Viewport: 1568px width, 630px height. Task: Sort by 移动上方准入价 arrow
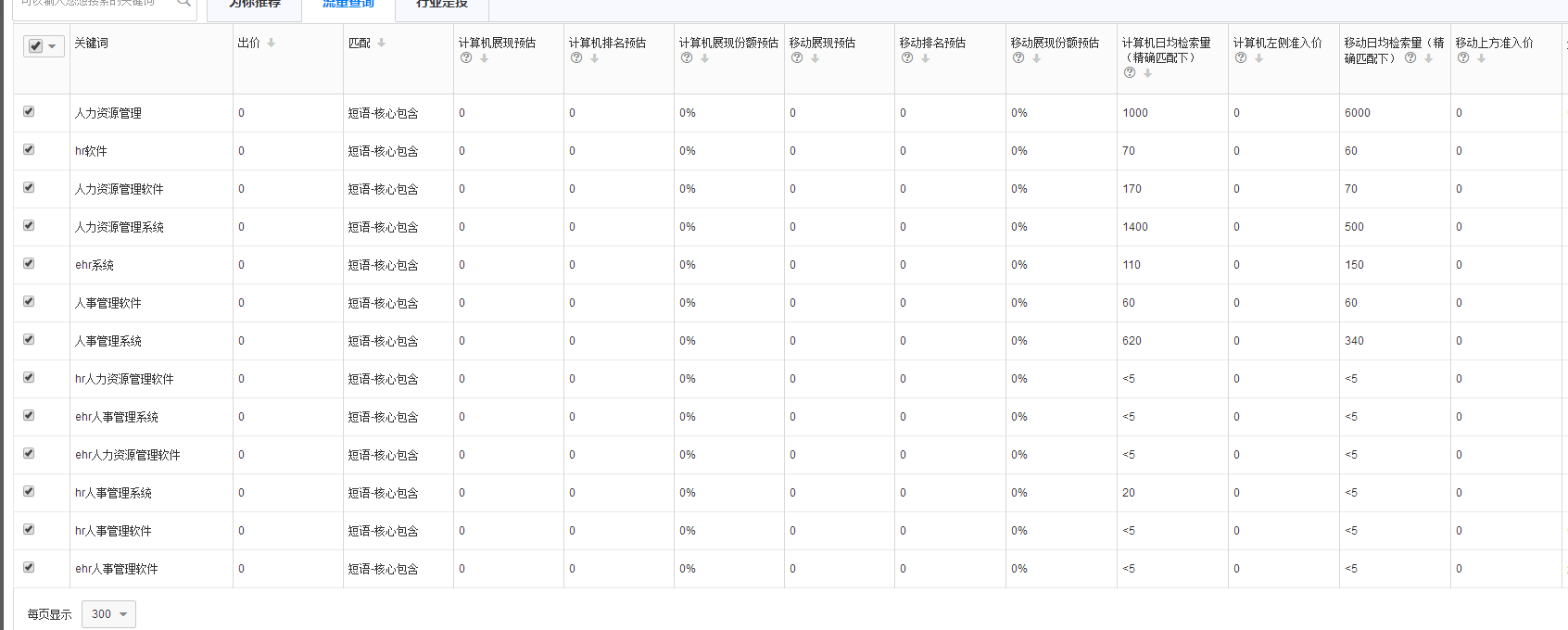point(1481,57)
